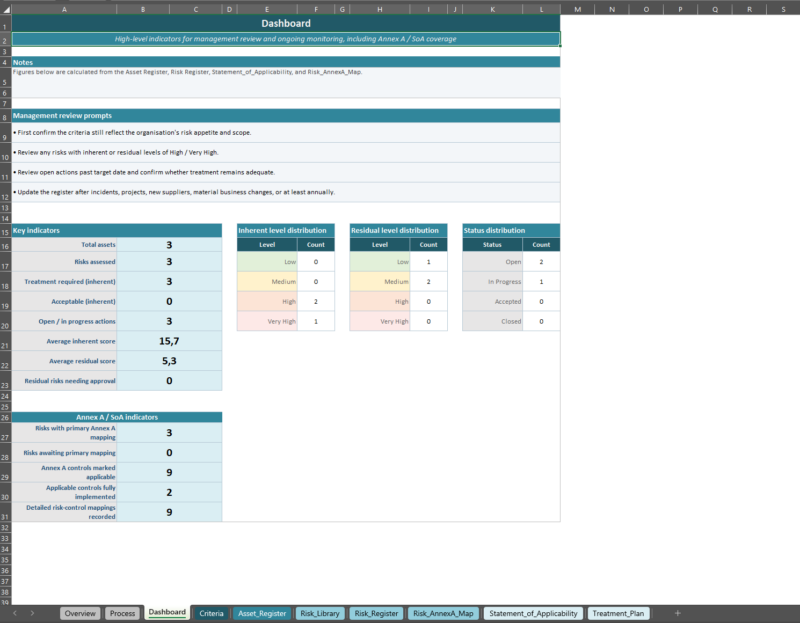800x623 pixels.
Task: Select row 15 header
Action: (x=6, y=232)
